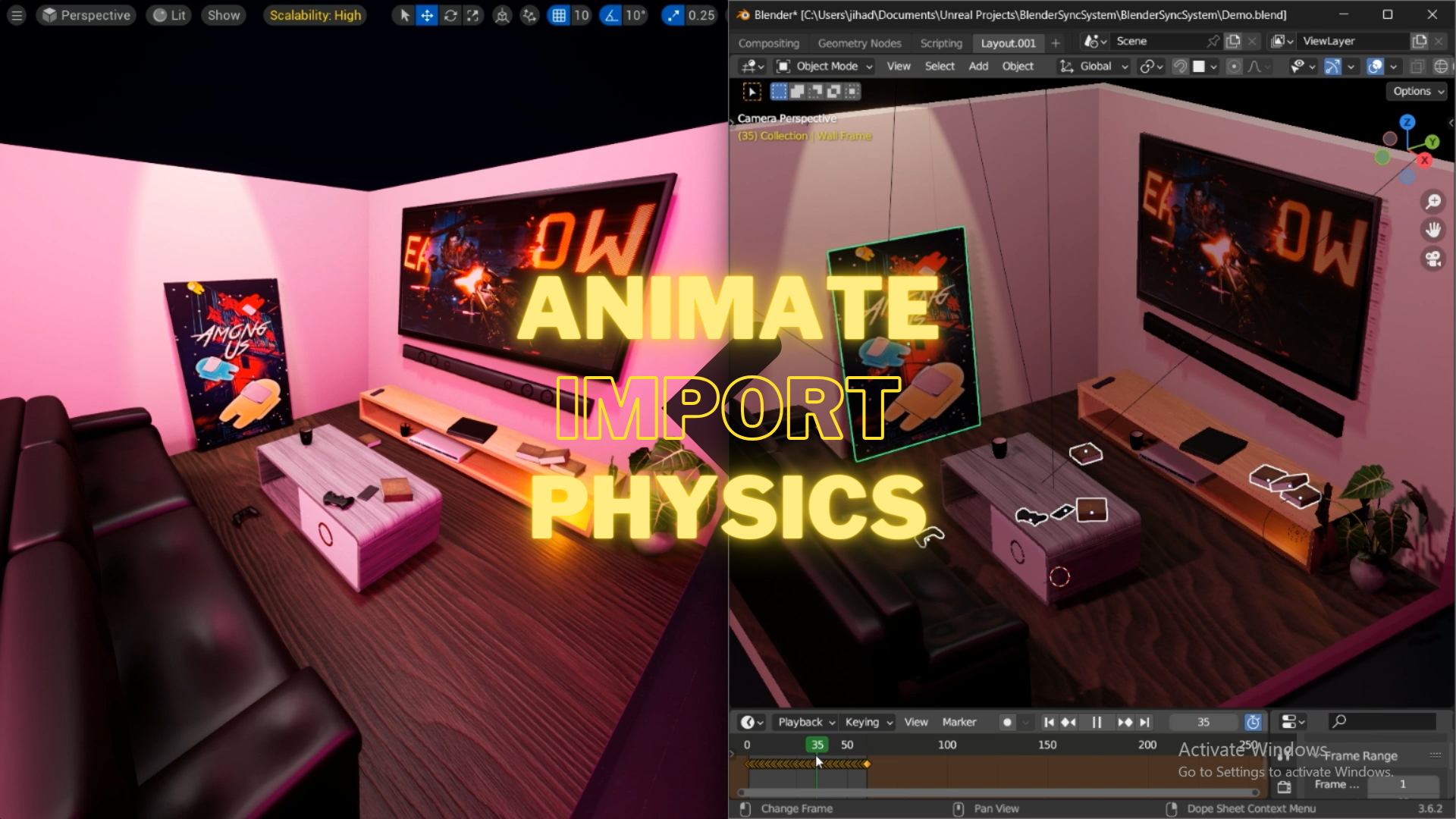Choose the Translate (move) gizmo tool
Screen dimensions: 1456x819
coord(427,15)
